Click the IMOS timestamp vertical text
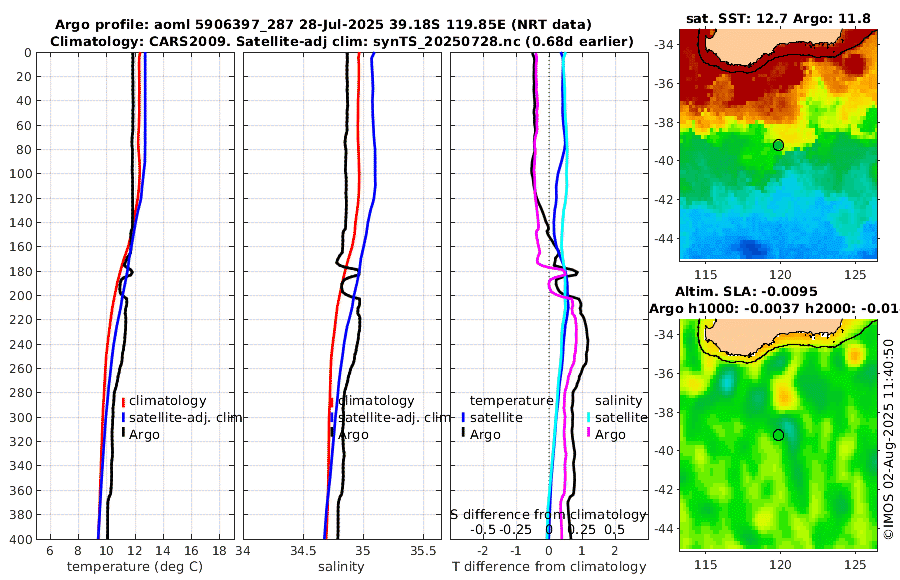Screen dimensions: 900x580 pyautogui.click(x=889, y=439)
